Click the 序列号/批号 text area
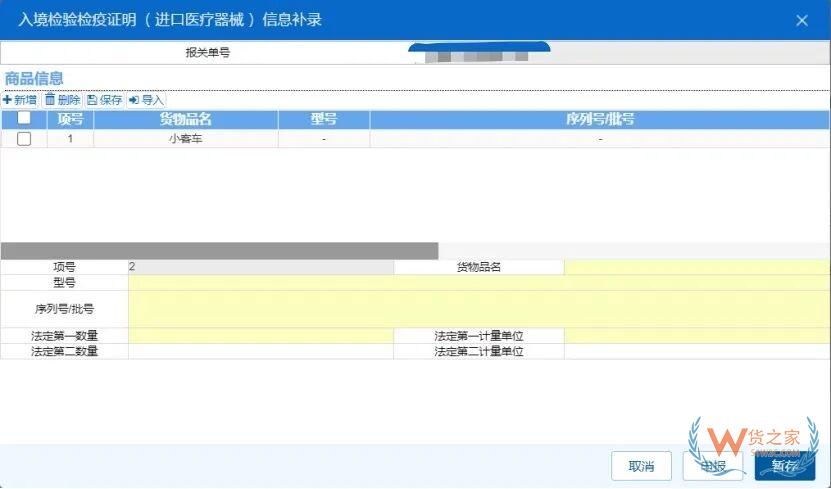The width and height of the screenshot is (831, 489). (x=479, y=309)
